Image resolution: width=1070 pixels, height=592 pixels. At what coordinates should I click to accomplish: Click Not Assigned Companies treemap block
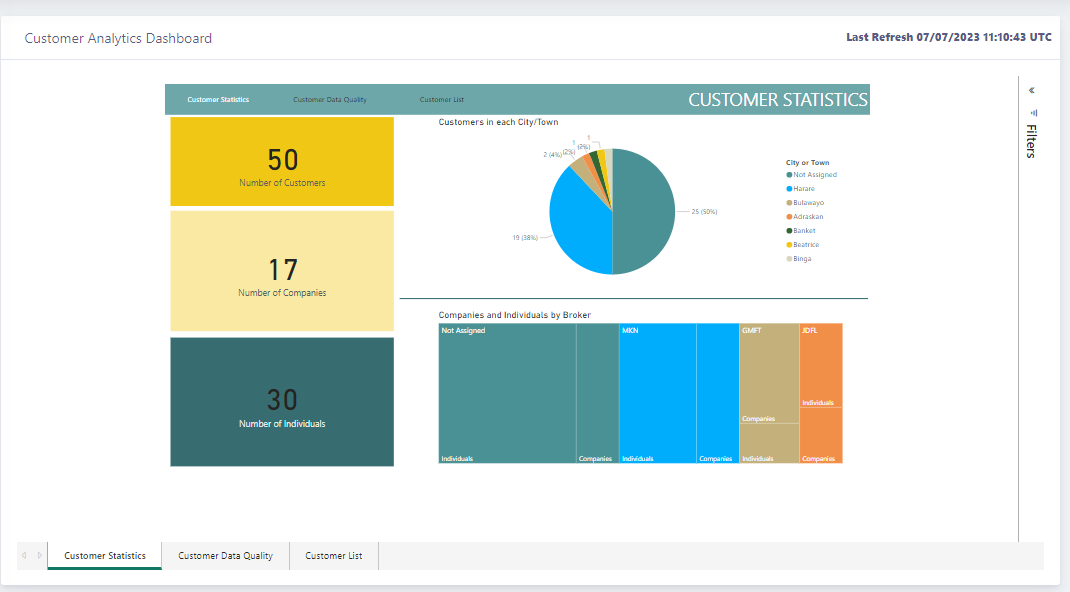coord(598,394)
